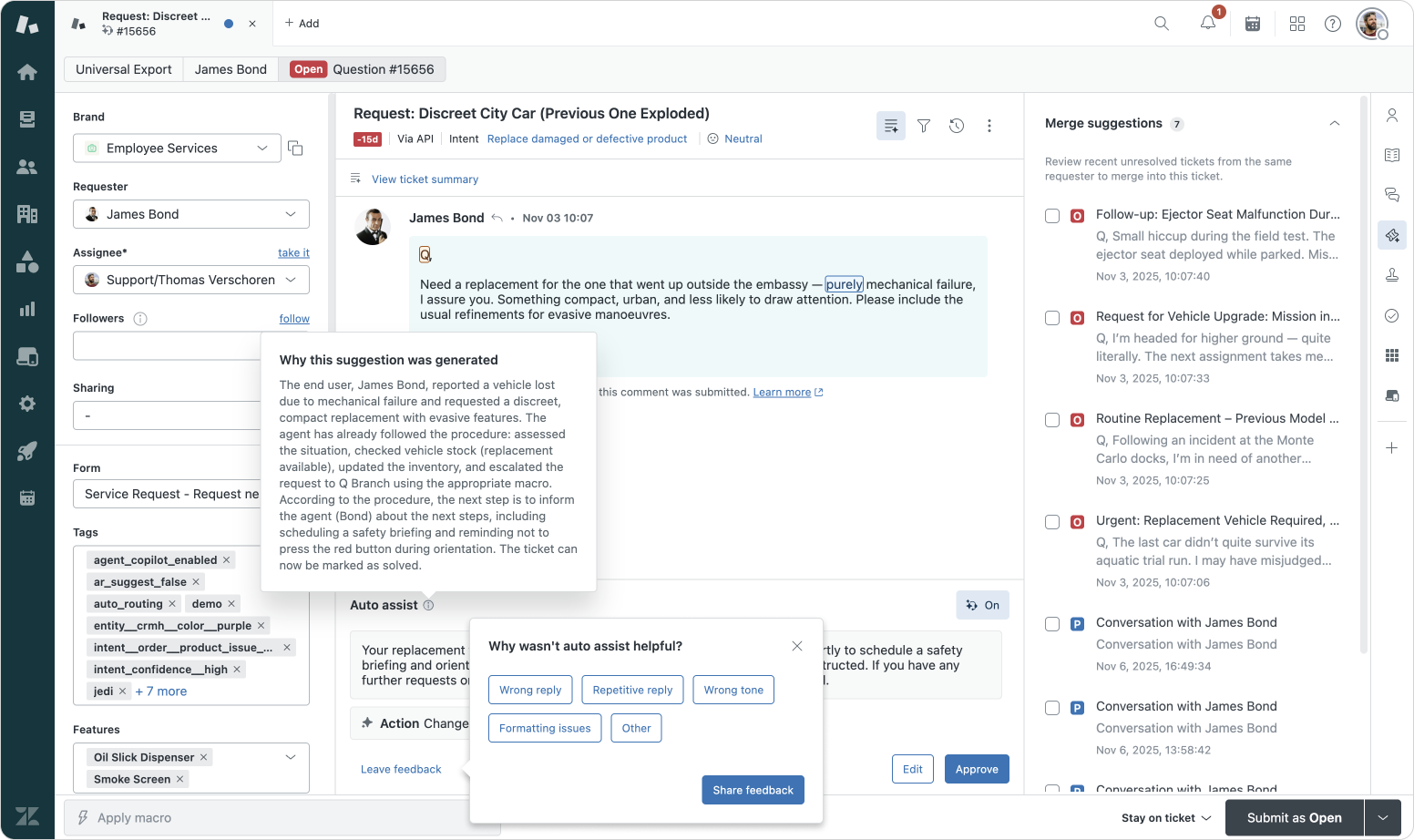This screenshot has width=1414, height=840.
Task: Open the Home icon in left sidebar
Action: [27, 72]
